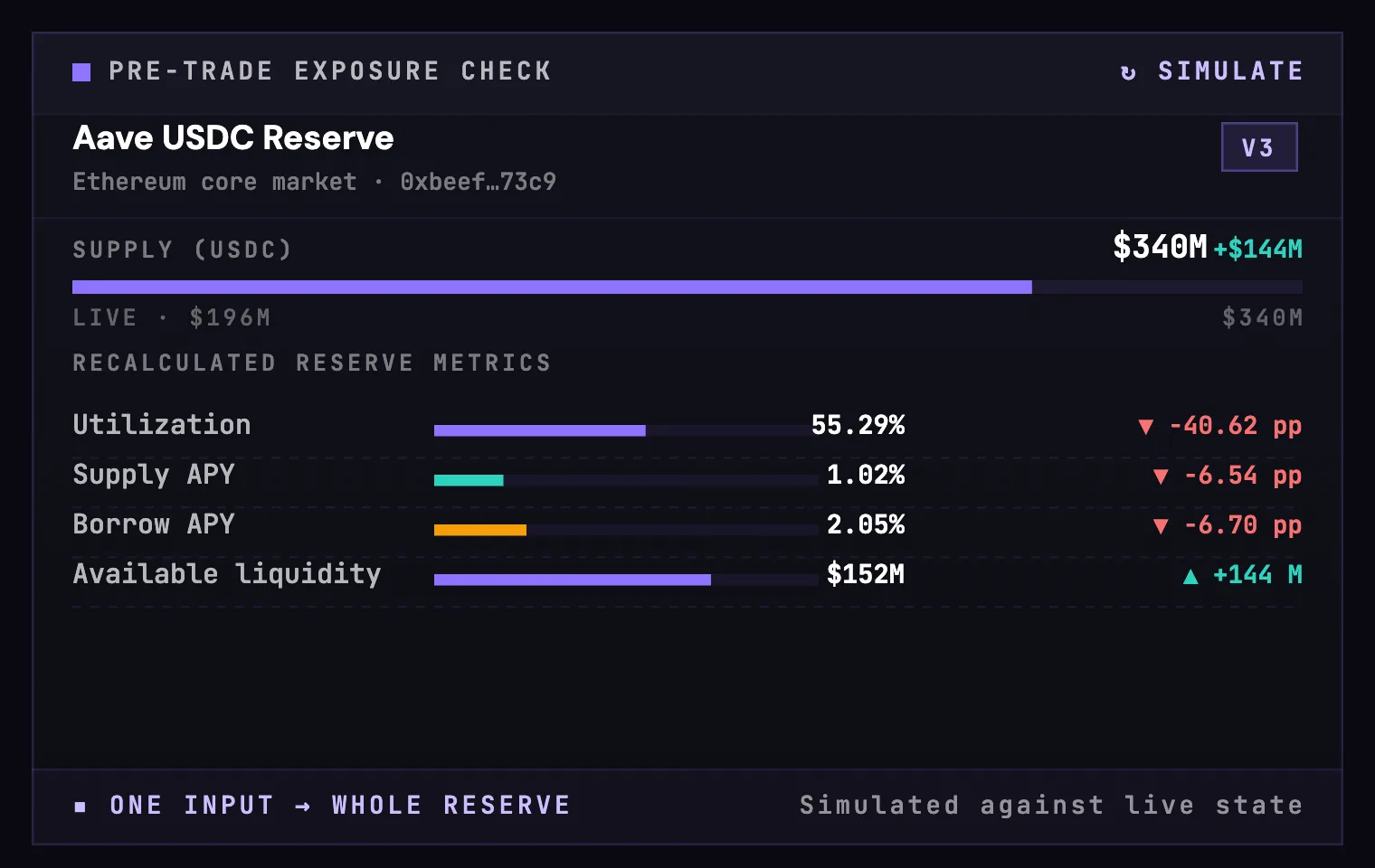This screenshot has width=1375, height=868.
Task: Click the purple square header icon
Action: click(x=81, y=72)
